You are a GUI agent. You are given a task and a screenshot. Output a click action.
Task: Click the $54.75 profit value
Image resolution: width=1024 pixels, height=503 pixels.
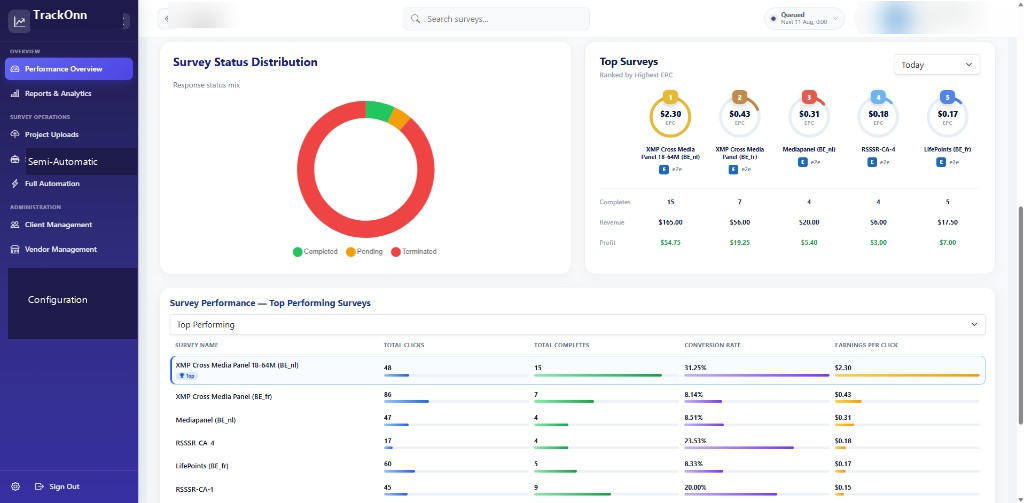(670, 243)
